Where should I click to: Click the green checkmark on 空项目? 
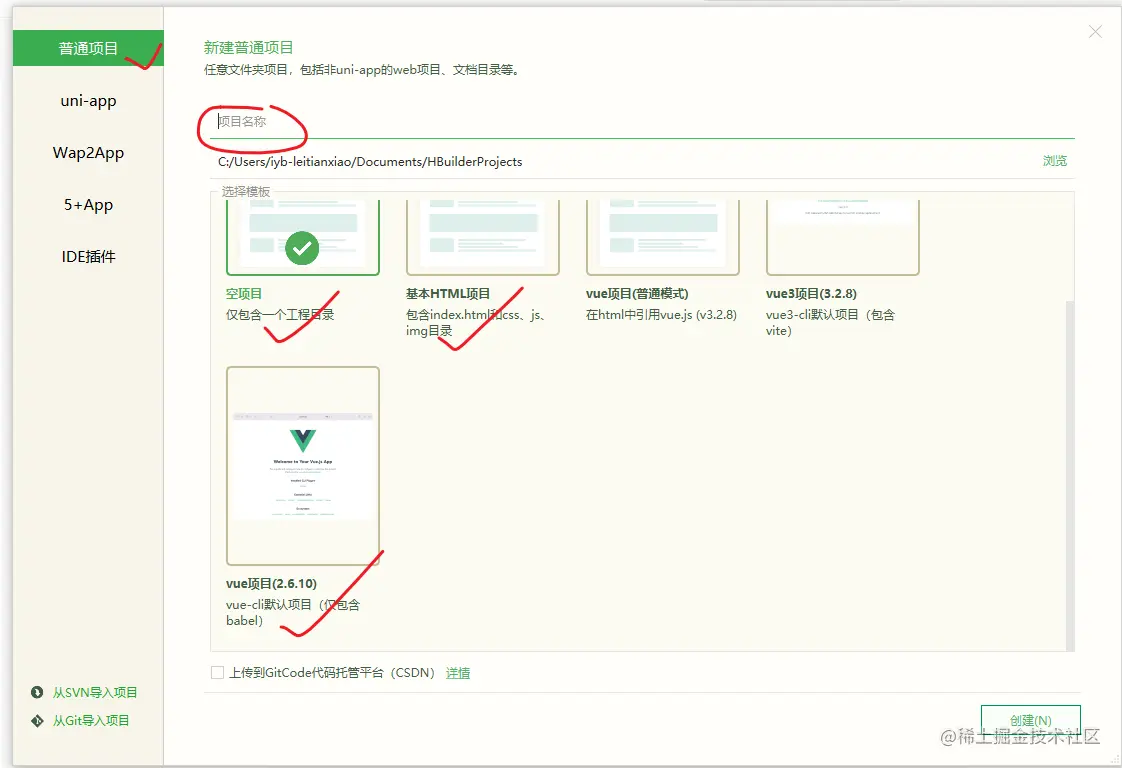[302, 248]
